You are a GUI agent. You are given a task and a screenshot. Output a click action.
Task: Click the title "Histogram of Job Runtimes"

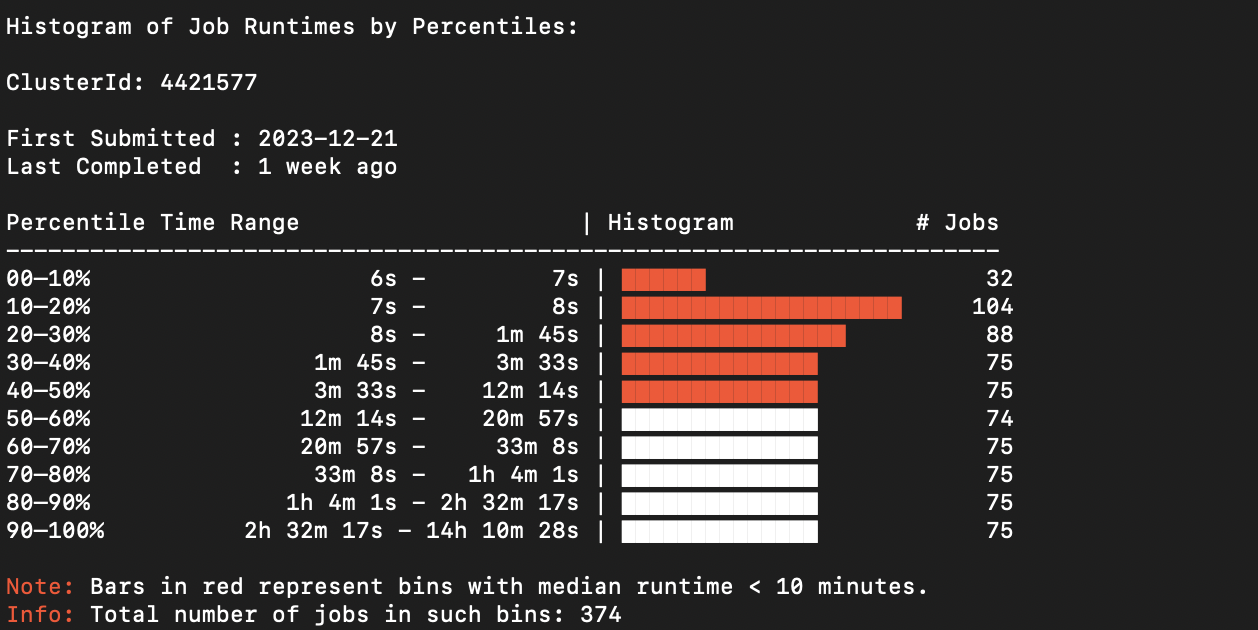(x=180, y=26)
